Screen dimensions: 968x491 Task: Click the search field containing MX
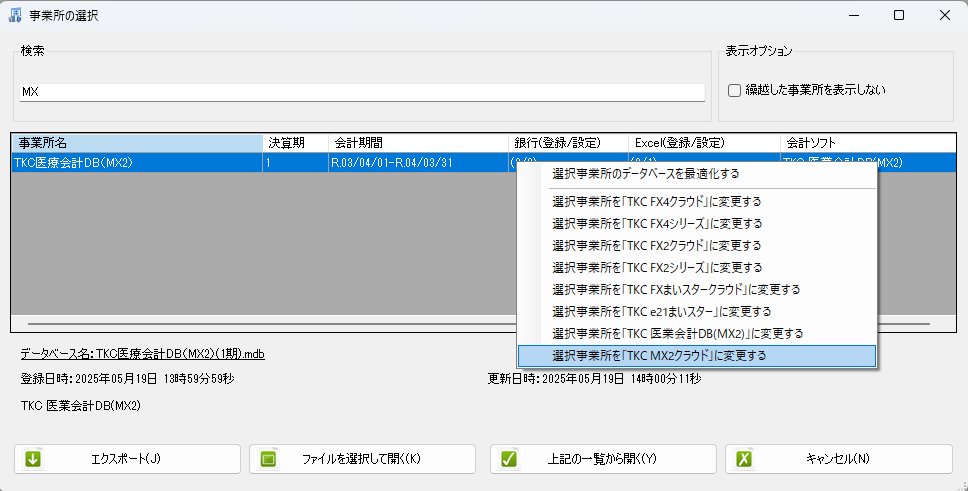pos(362,92)
